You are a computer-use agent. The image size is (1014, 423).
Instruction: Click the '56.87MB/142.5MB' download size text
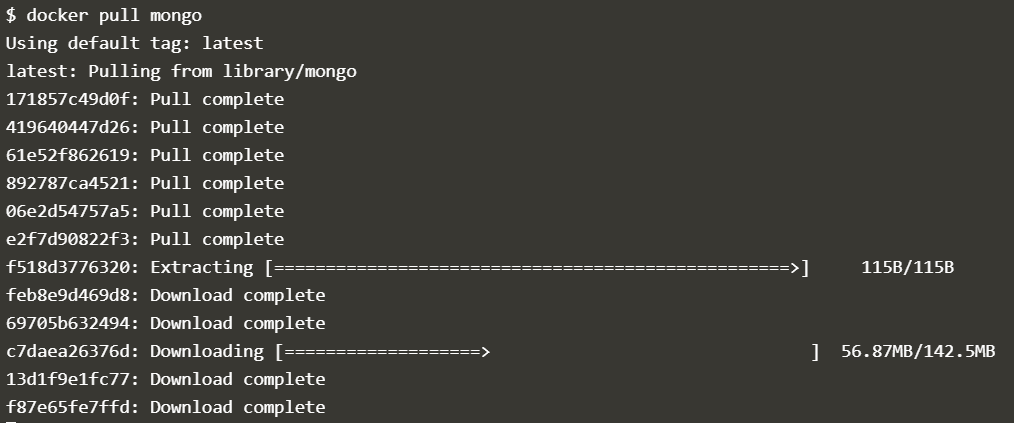point(918,351)
